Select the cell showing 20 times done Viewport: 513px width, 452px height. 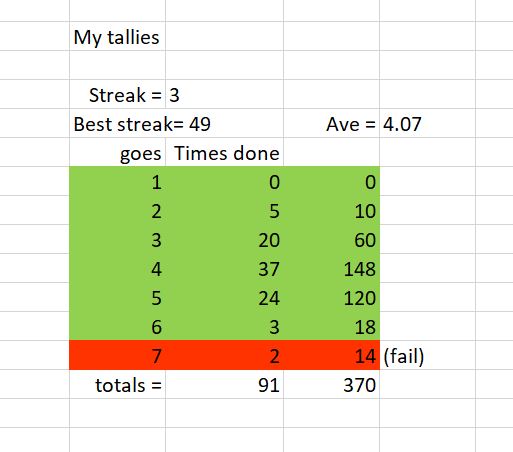[x=224, y=239]
